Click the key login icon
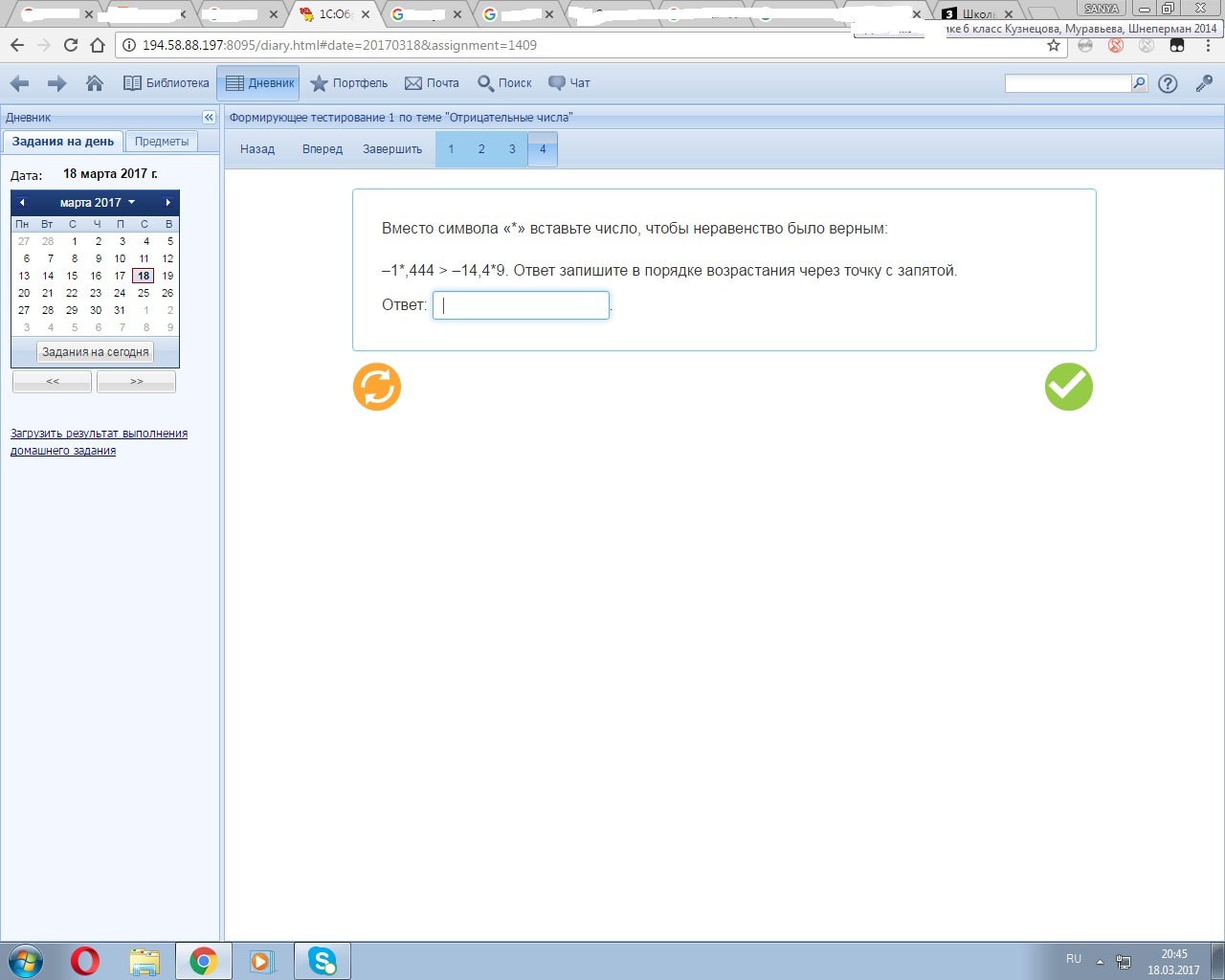1225x980 pixels. pyautogui.click(x=1204, y=83)
